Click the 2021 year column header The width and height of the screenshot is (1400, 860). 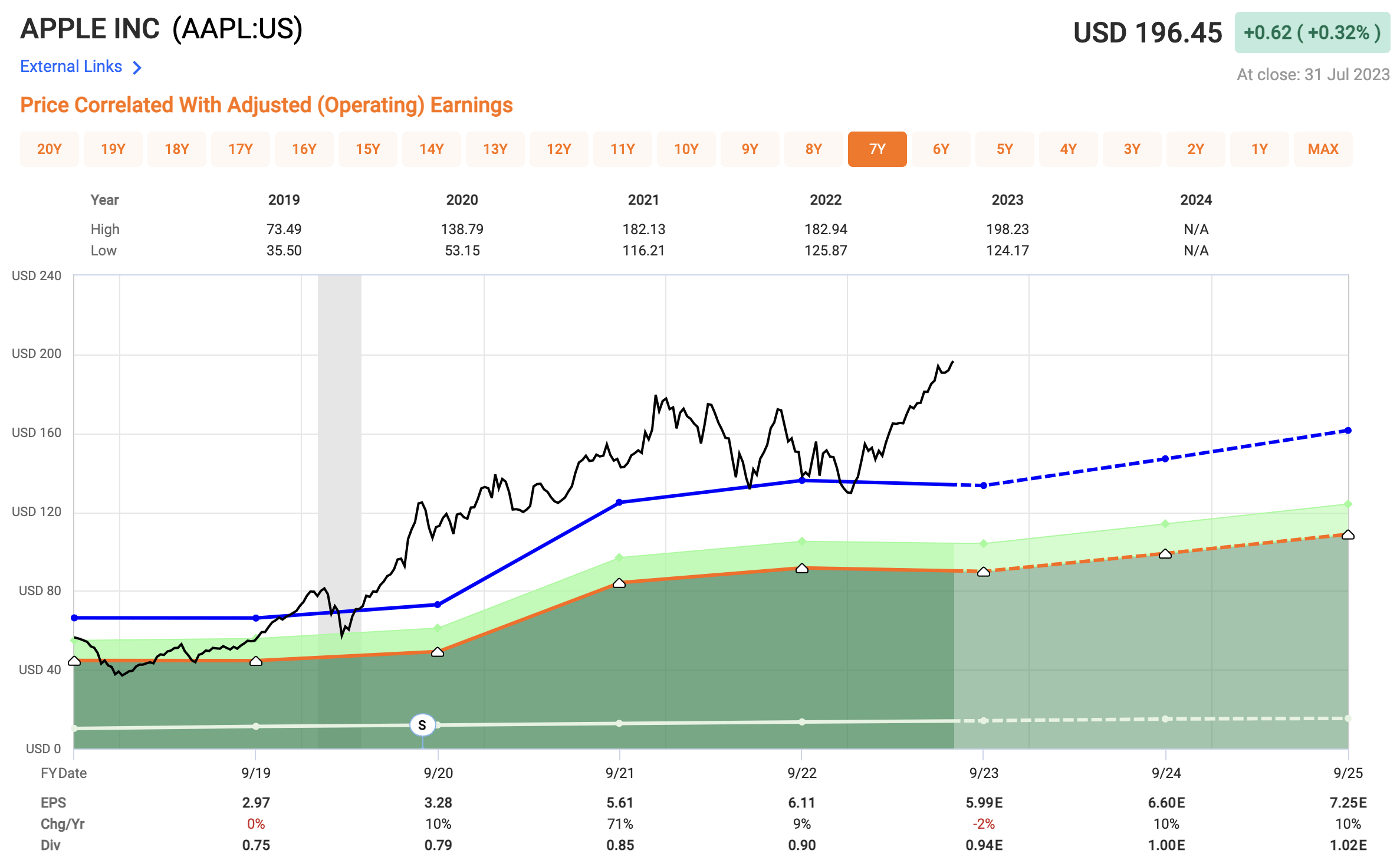(x=643, y=200)
